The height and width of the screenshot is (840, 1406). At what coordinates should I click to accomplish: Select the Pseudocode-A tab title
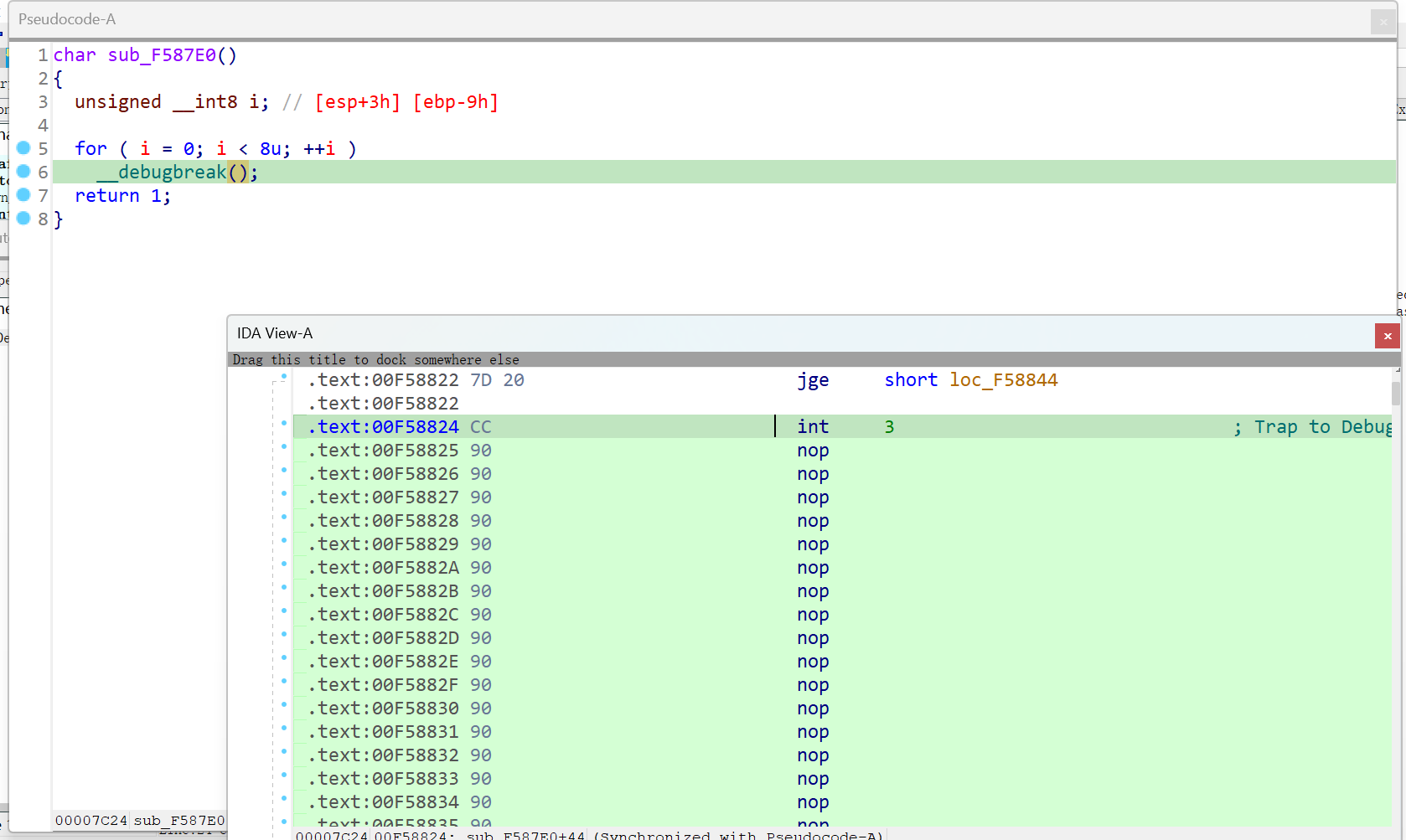coord(67,19)
